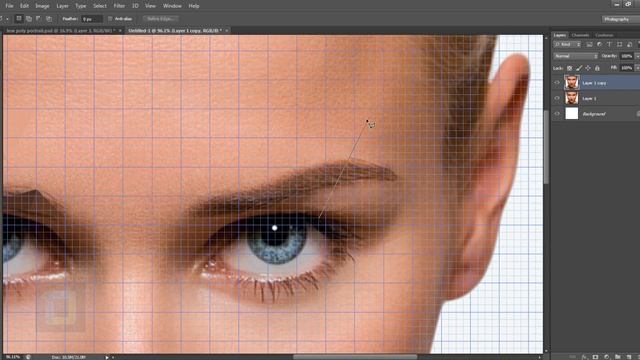Select Subtract from selection mode icon

coord(39,19)
